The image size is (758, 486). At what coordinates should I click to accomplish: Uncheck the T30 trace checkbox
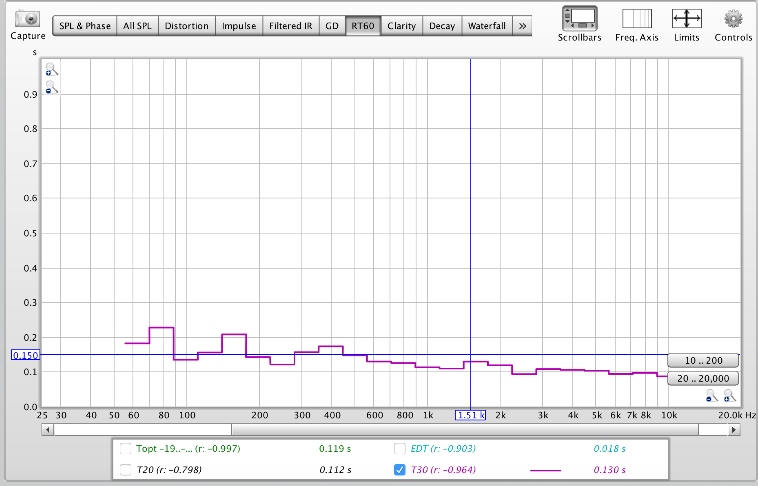[x=400, y=469]
